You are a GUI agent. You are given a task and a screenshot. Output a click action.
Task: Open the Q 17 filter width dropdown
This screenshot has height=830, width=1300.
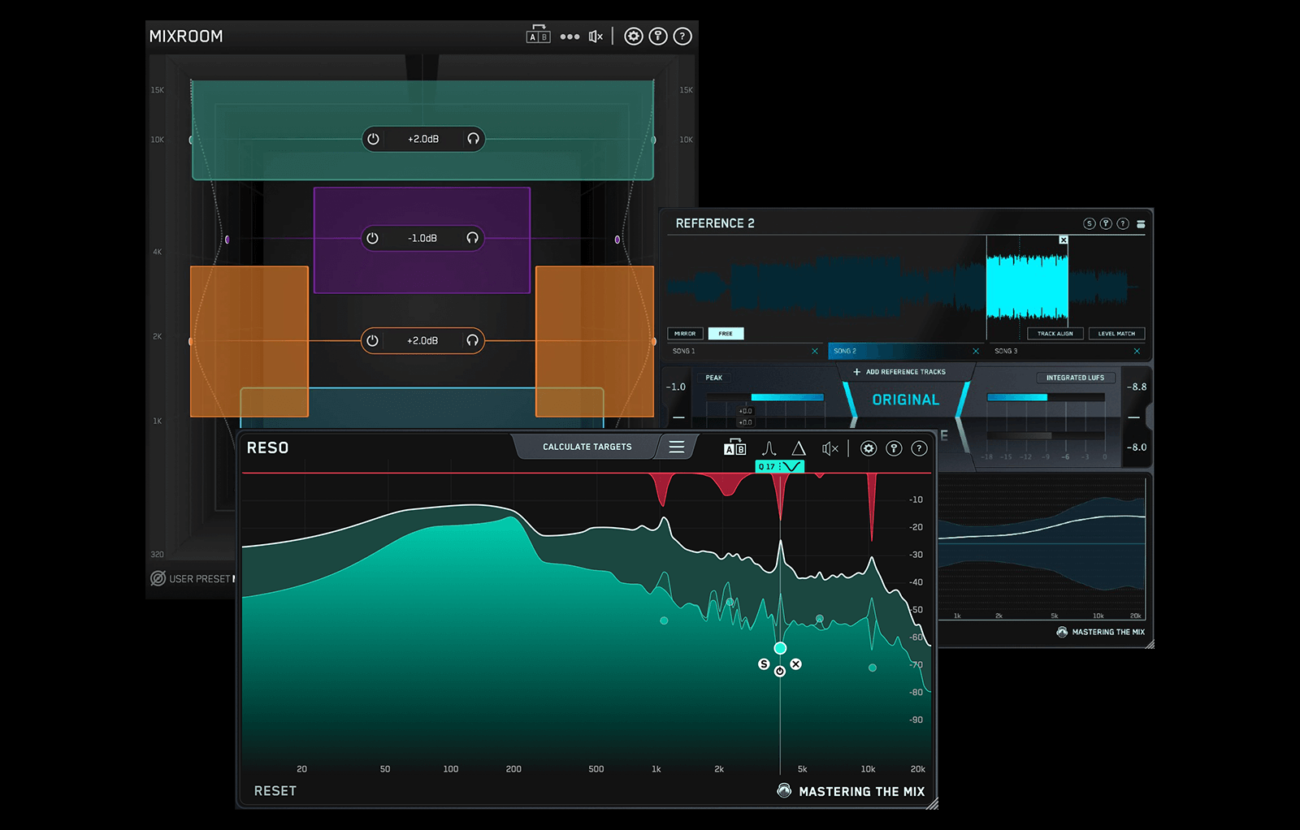[x=780, y=466]
